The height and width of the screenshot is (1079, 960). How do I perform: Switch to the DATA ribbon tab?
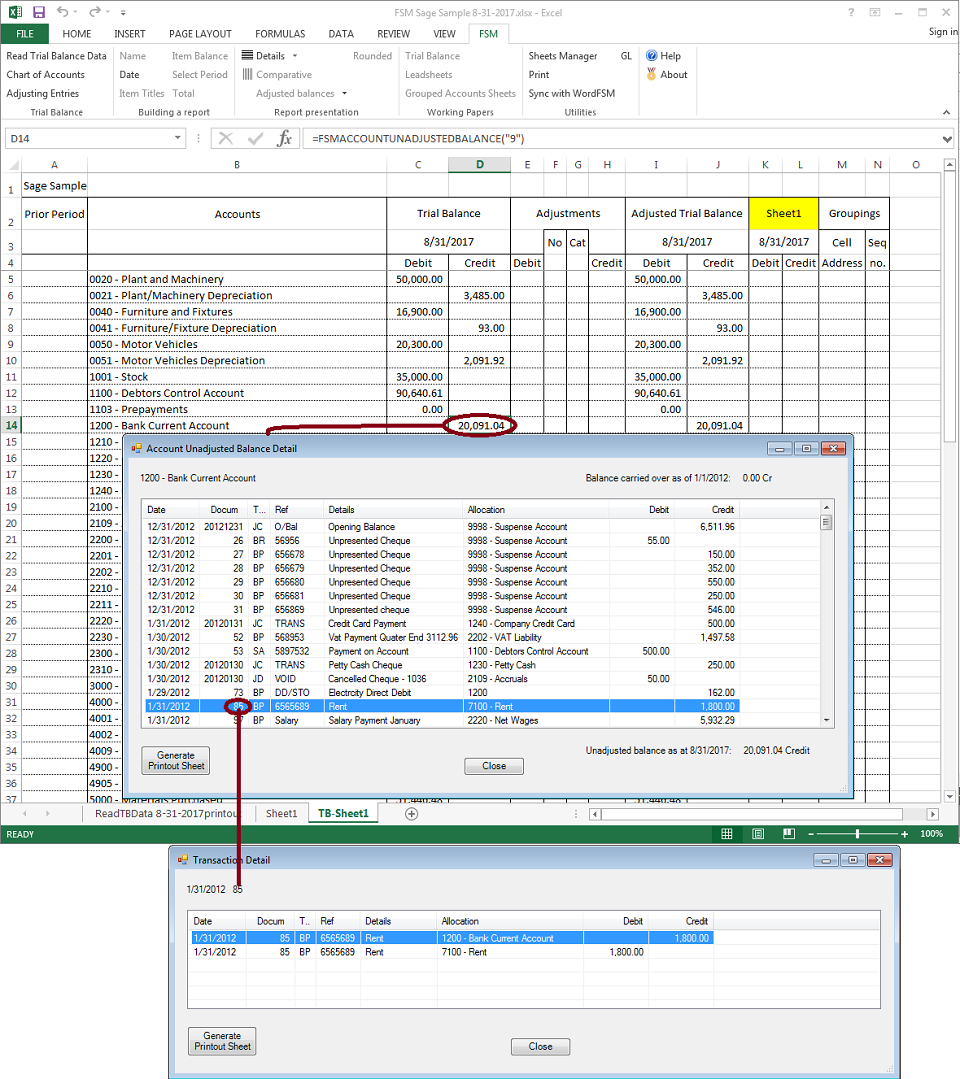[341, 34]
